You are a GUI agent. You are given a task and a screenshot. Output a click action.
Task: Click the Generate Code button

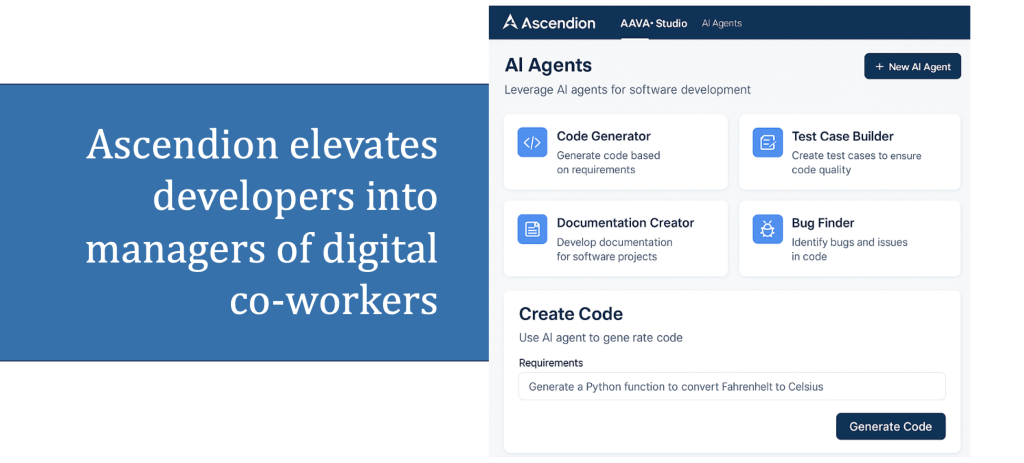tap(891, 426)
